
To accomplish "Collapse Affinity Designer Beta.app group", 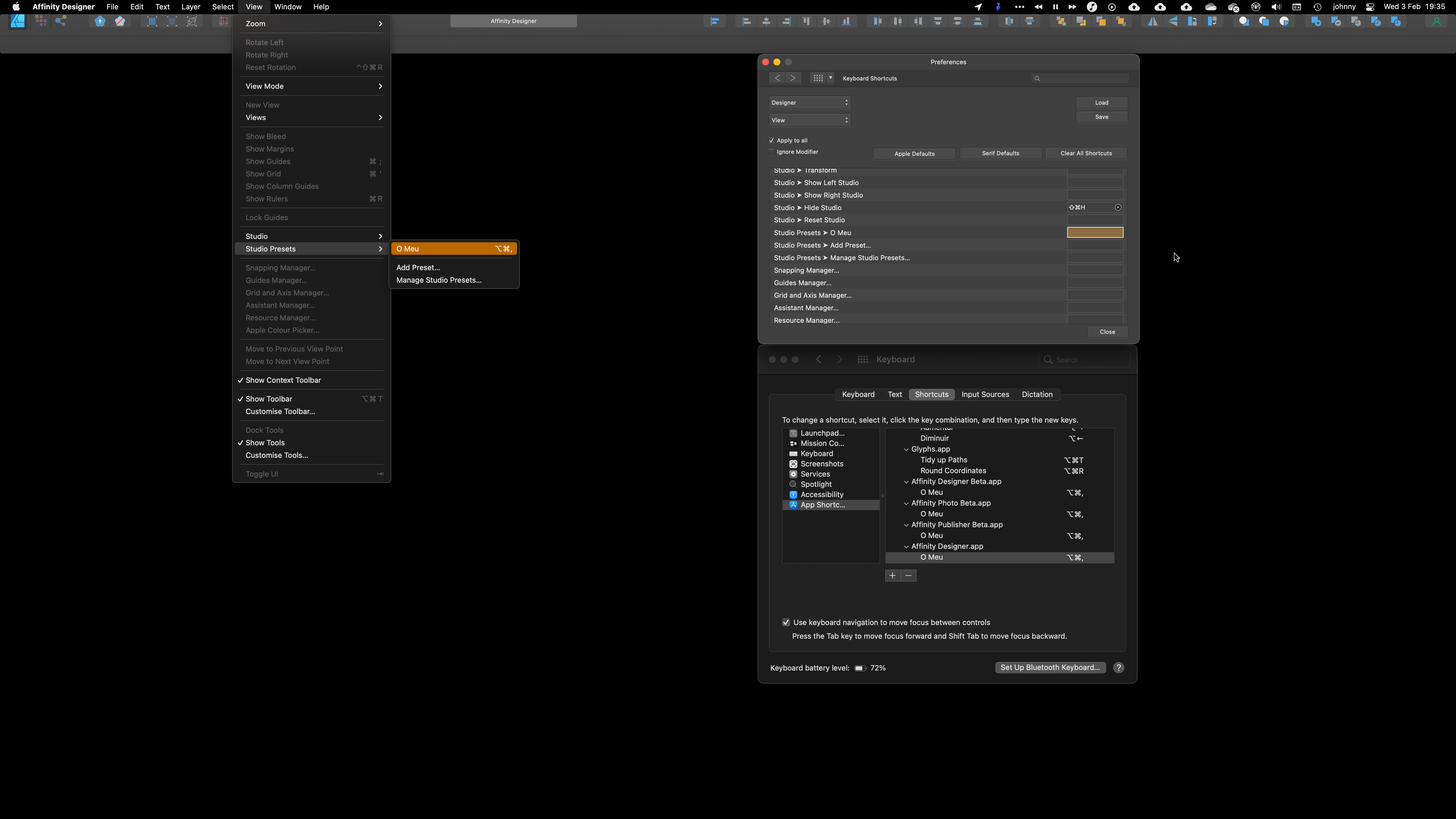I will 907,481.
